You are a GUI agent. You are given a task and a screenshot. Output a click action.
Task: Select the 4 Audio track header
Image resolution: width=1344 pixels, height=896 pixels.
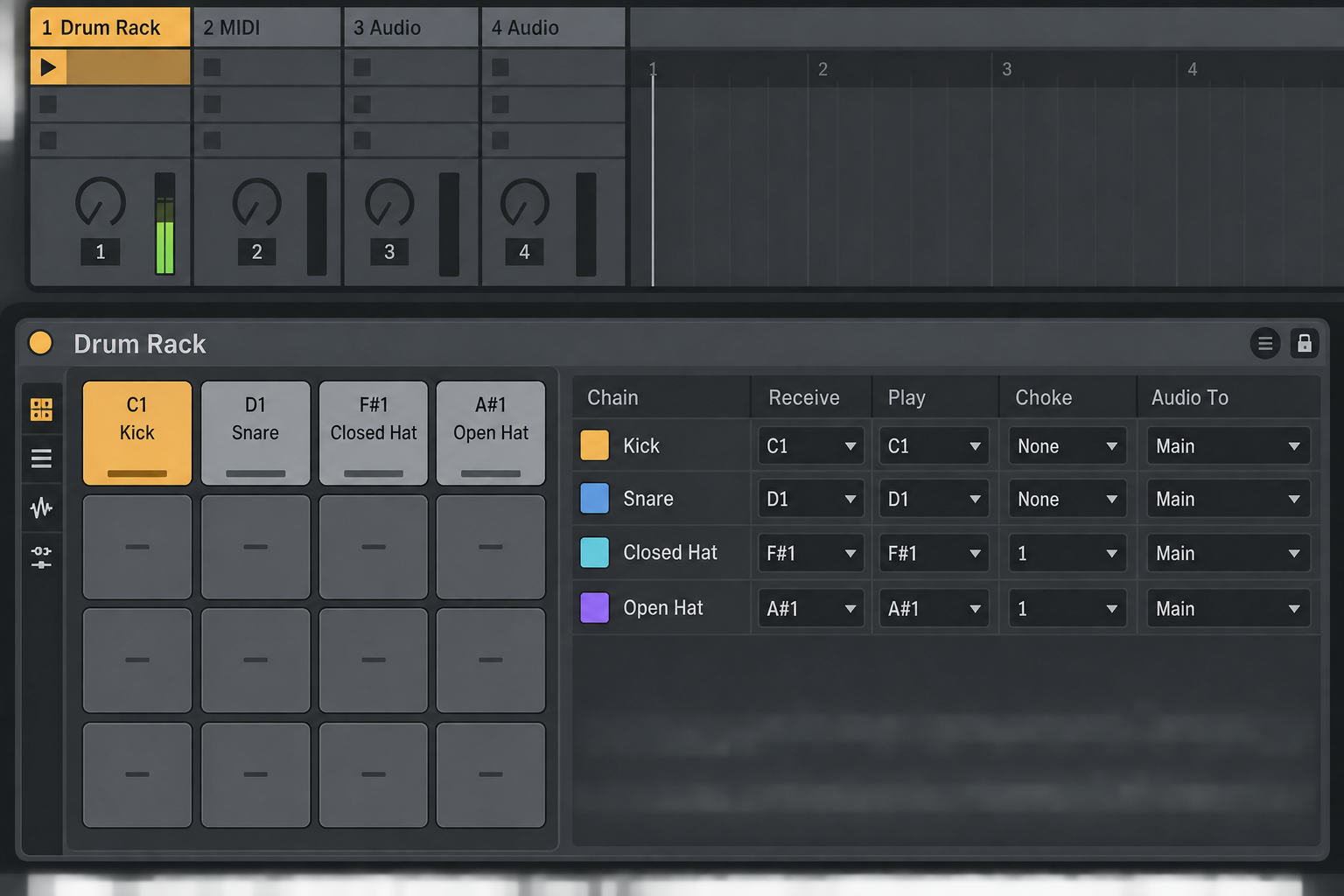(x=553, y=27)
